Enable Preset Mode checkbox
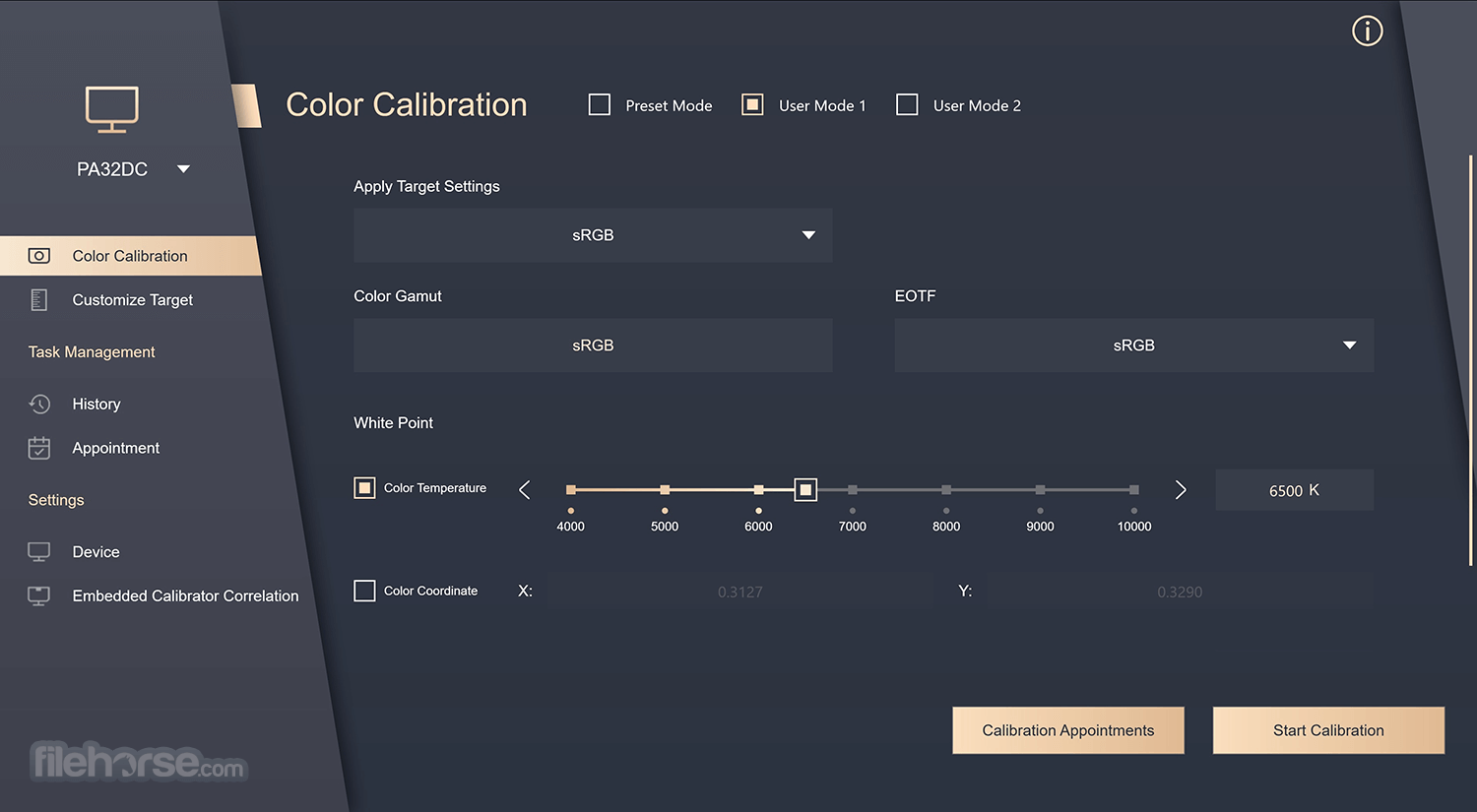The height and width of the screenshot is (812, 1477). [x=600, y=104]
